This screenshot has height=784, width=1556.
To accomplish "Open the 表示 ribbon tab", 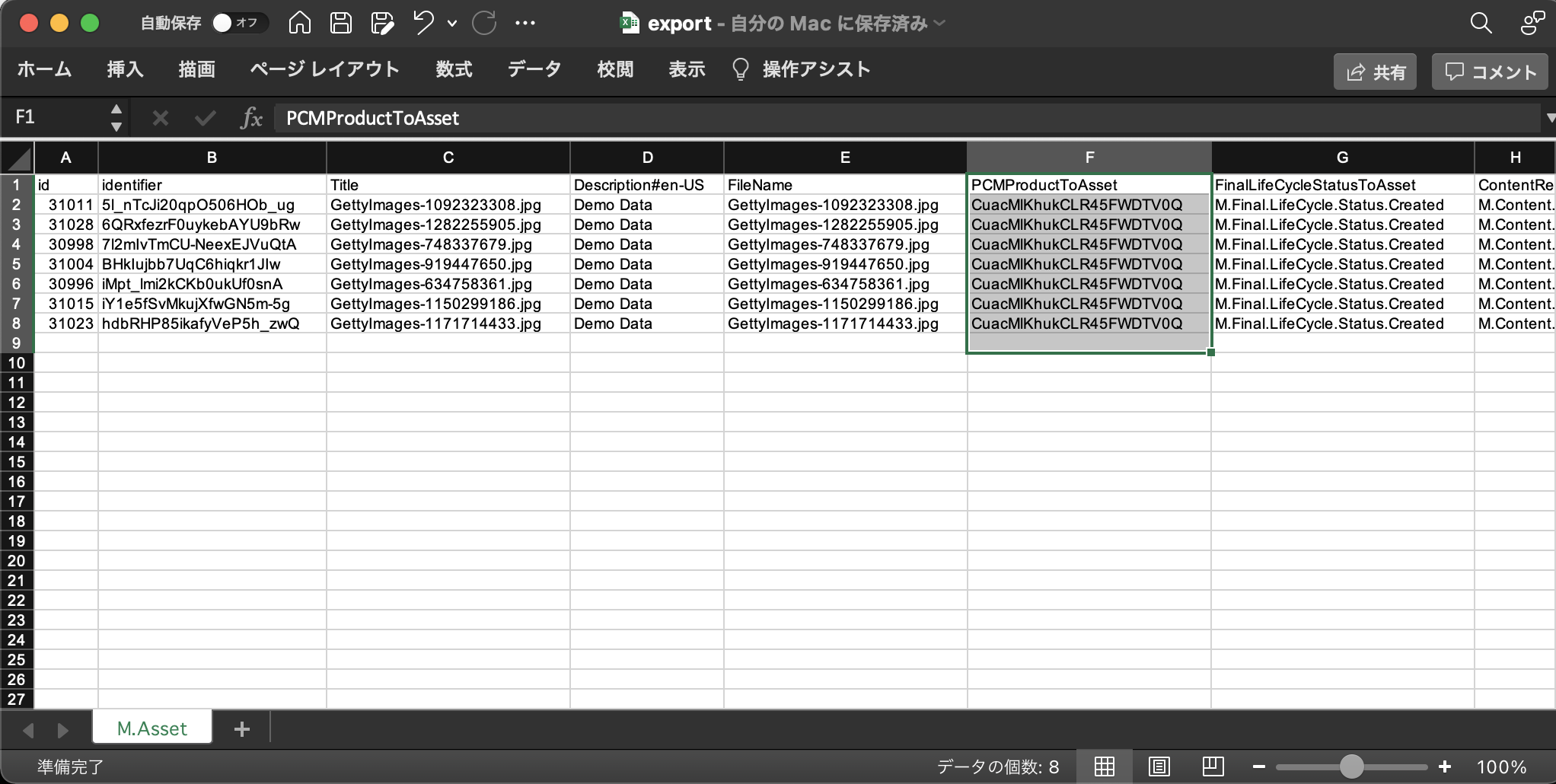I will pyautogui.click(x=687, y=69).
